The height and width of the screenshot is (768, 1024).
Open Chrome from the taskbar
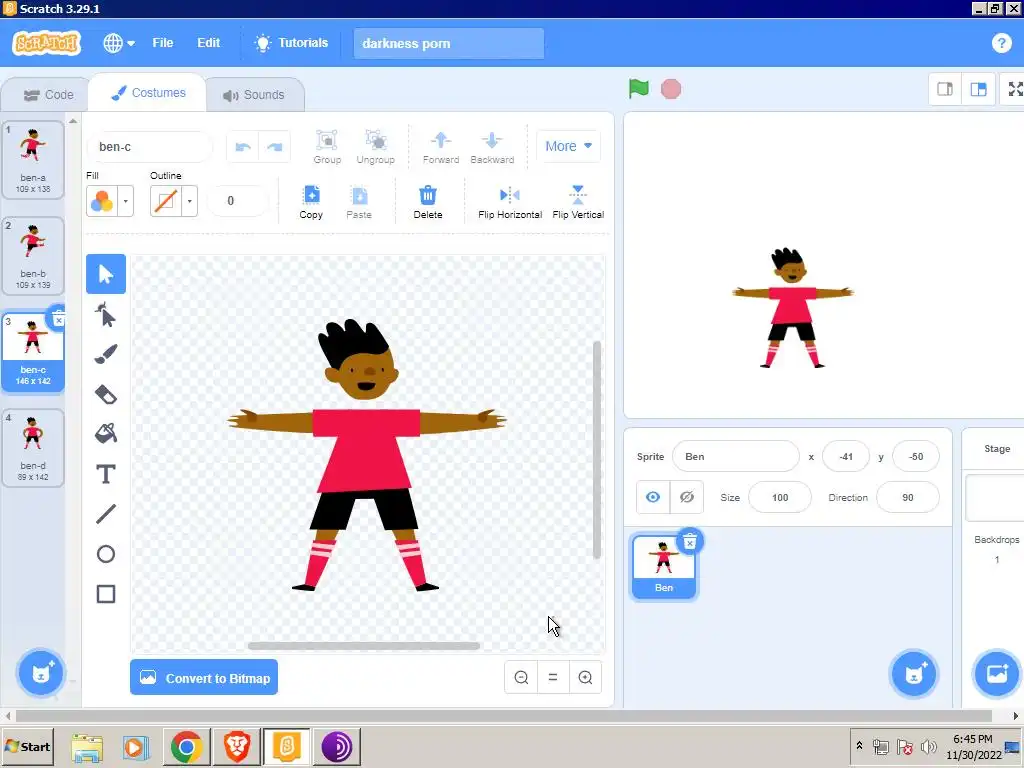(186, 746)
